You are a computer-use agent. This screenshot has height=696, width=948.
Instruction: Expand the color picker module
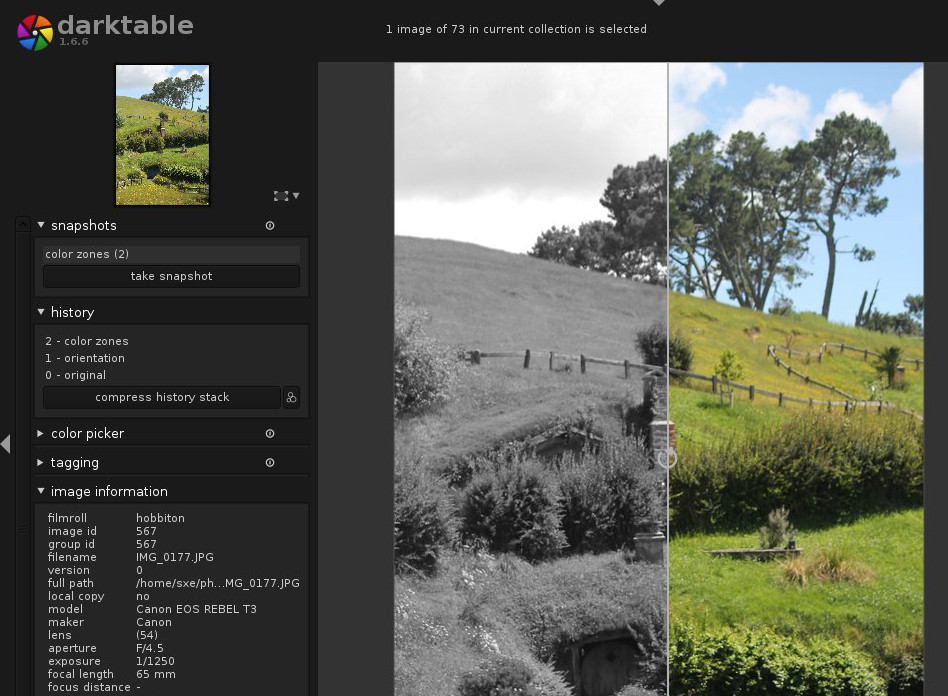pos(41,434)
